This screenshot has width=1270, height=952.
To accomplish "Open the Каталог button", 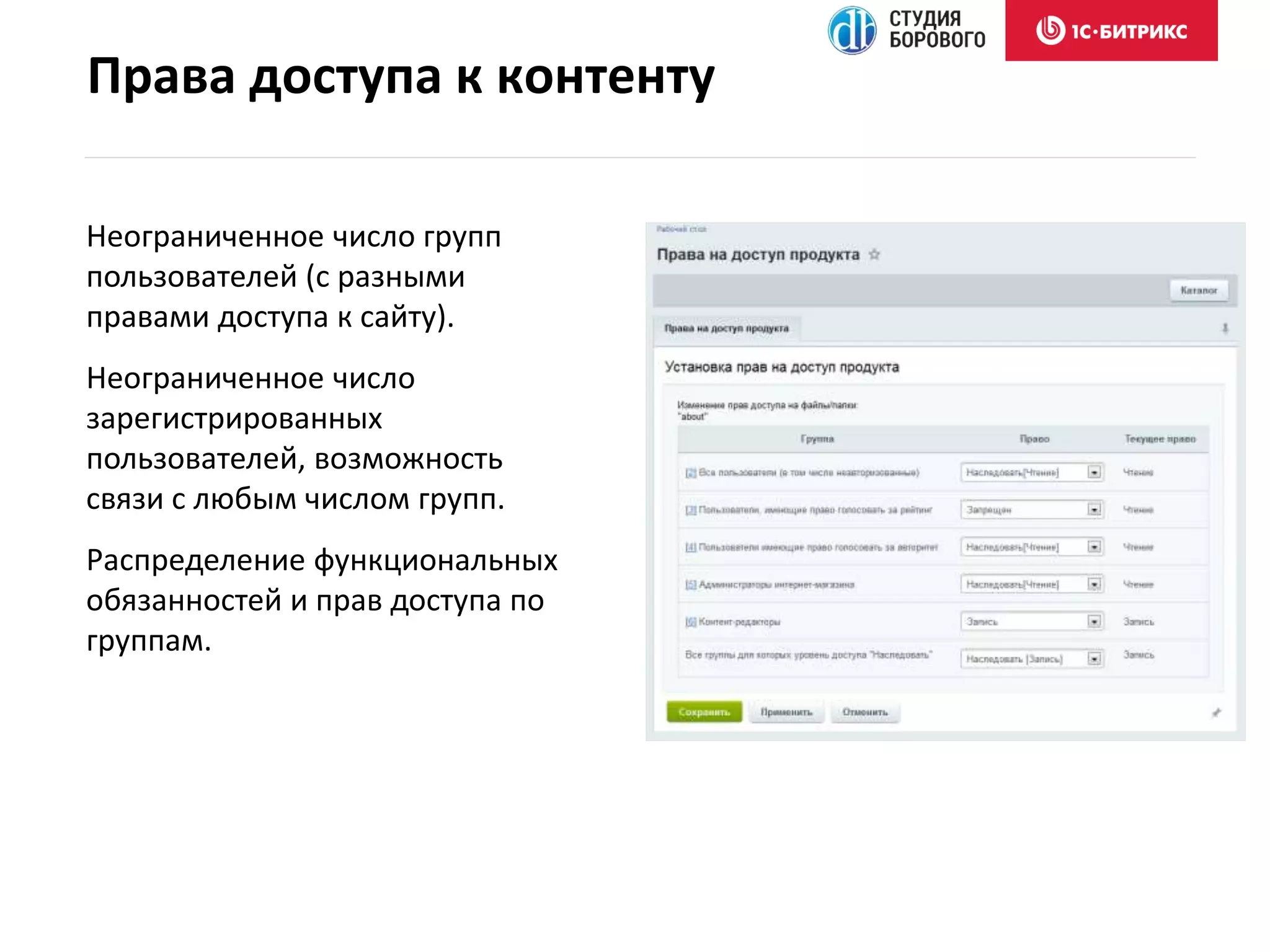I will [x=1199, y=290].
